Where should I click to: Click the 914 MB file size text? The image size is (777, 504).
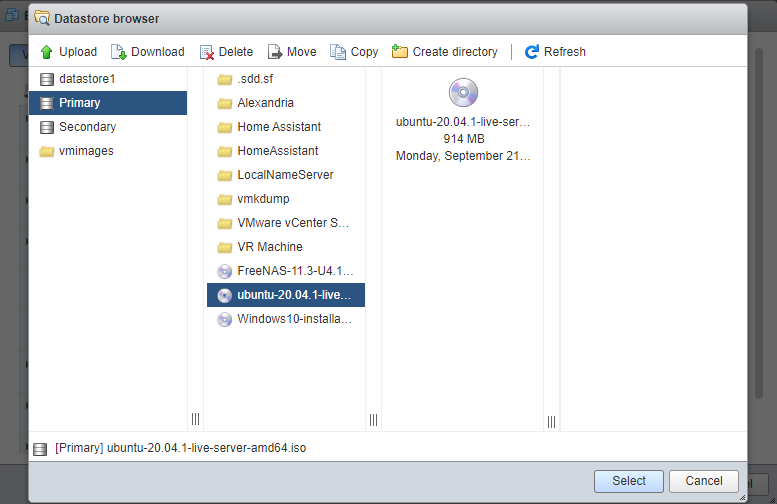(464, 139)
